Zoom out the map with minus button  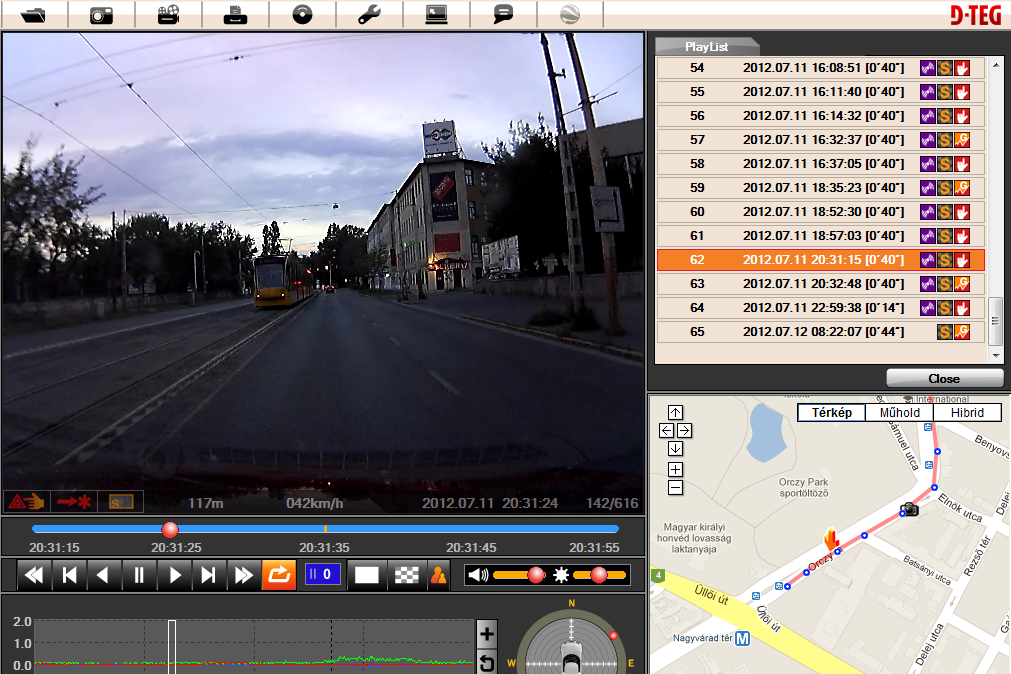point(675,487)
